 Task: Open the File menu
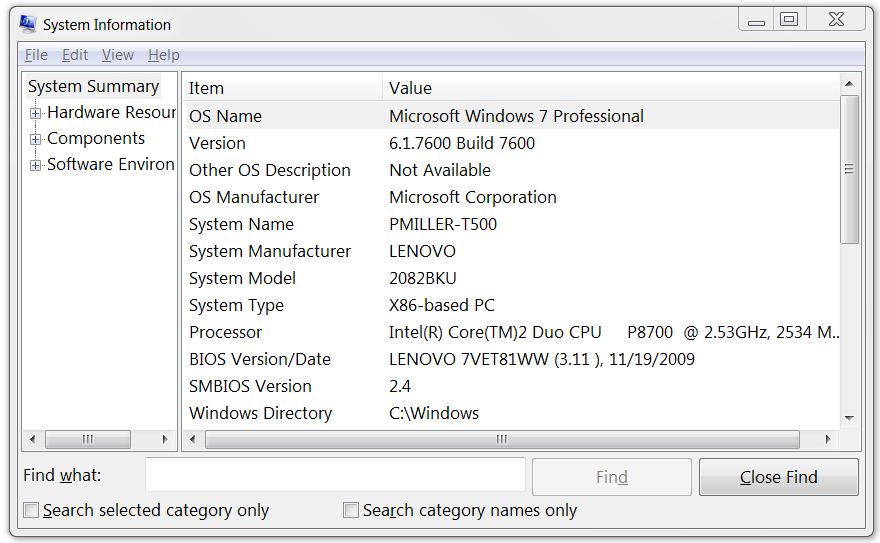(36, 55)
